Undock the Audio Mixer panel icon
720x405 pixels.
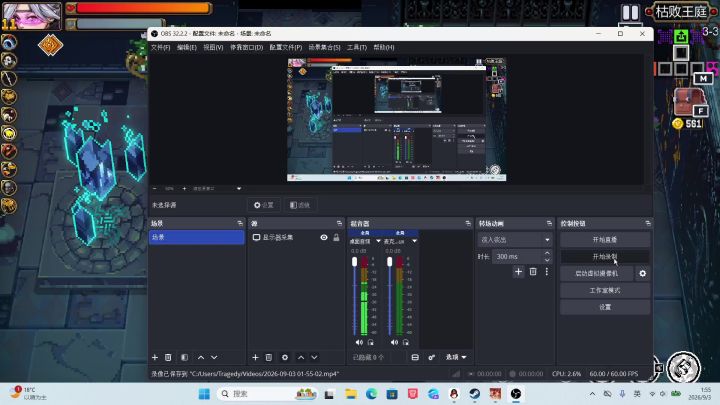(468, 223)
